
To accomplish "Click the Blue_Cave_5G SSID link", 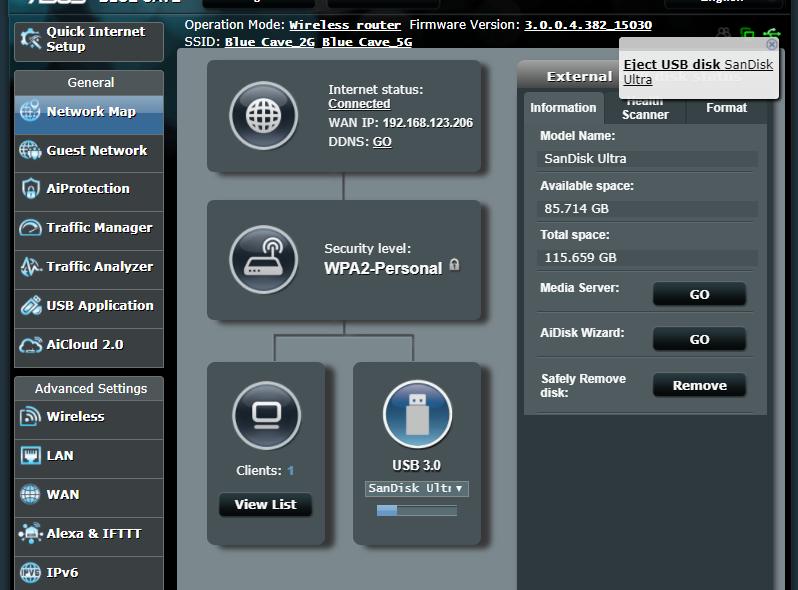I will [367, 42].
